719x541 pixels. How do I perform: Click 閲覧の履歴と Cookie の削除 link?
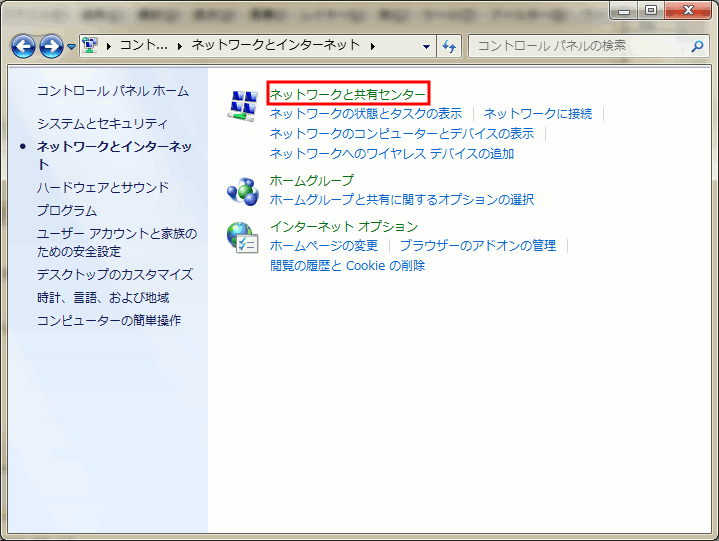point(347,266)
